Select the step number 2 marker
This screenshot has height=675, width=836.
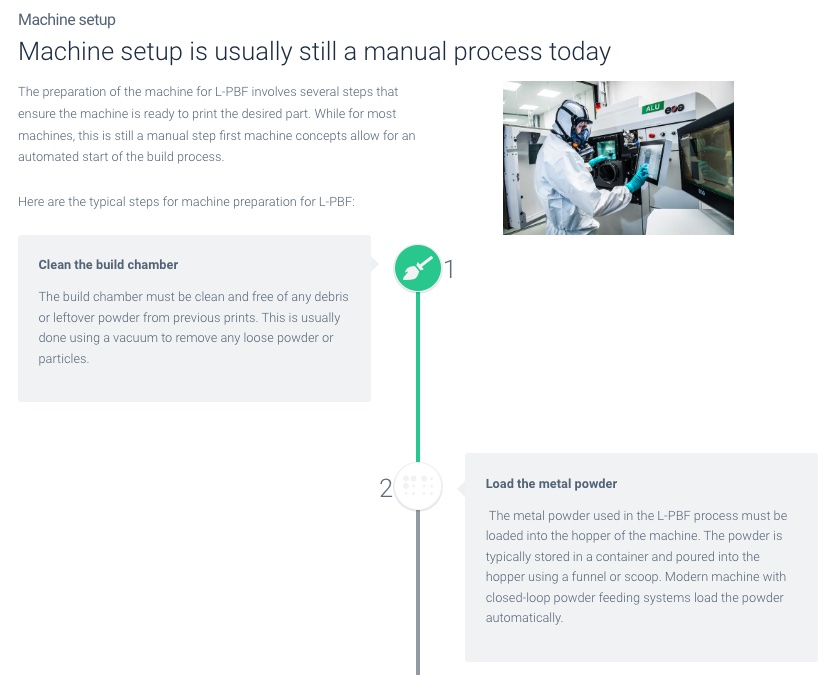coord(385,488)
